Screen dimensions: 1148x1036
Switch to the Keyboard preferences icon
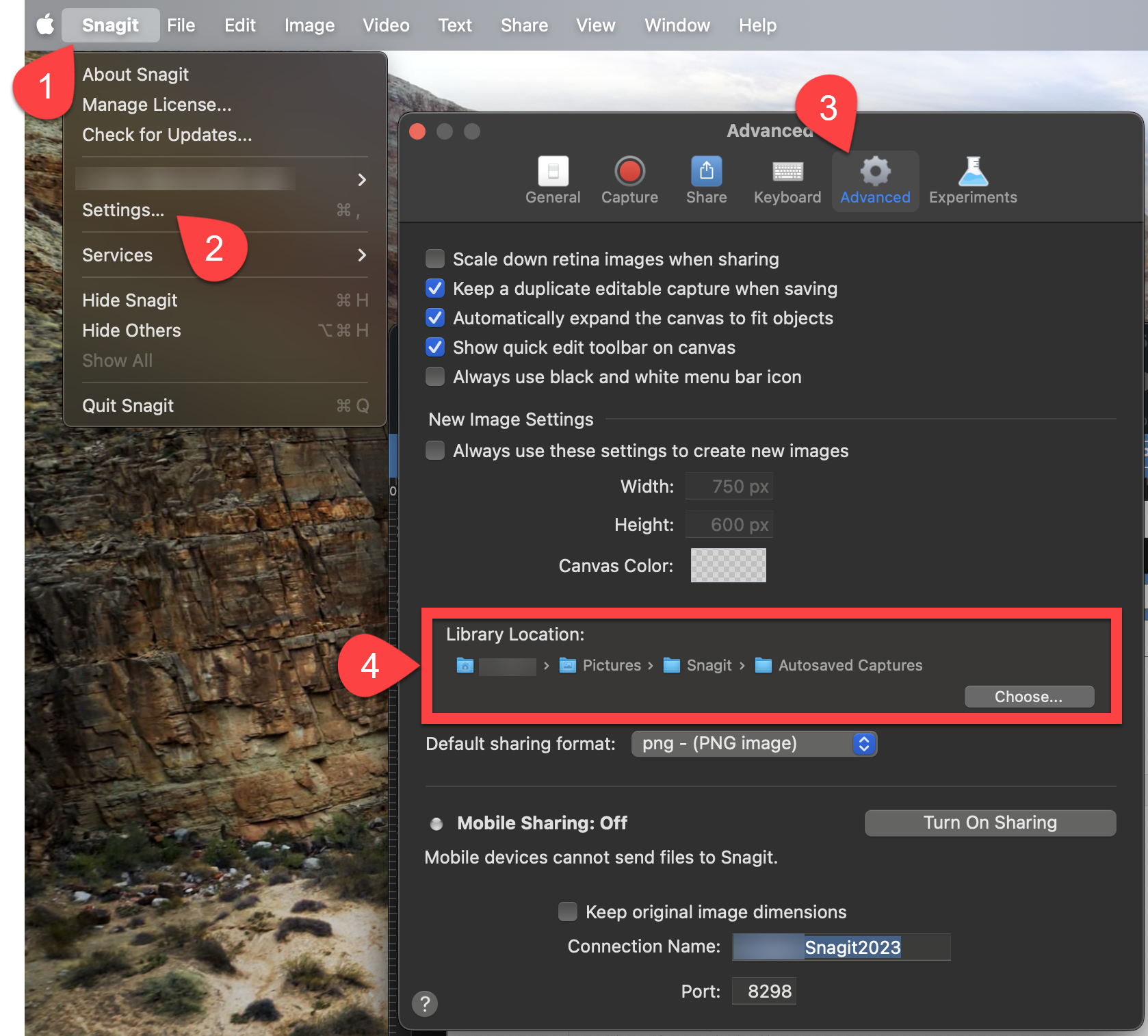787,172
